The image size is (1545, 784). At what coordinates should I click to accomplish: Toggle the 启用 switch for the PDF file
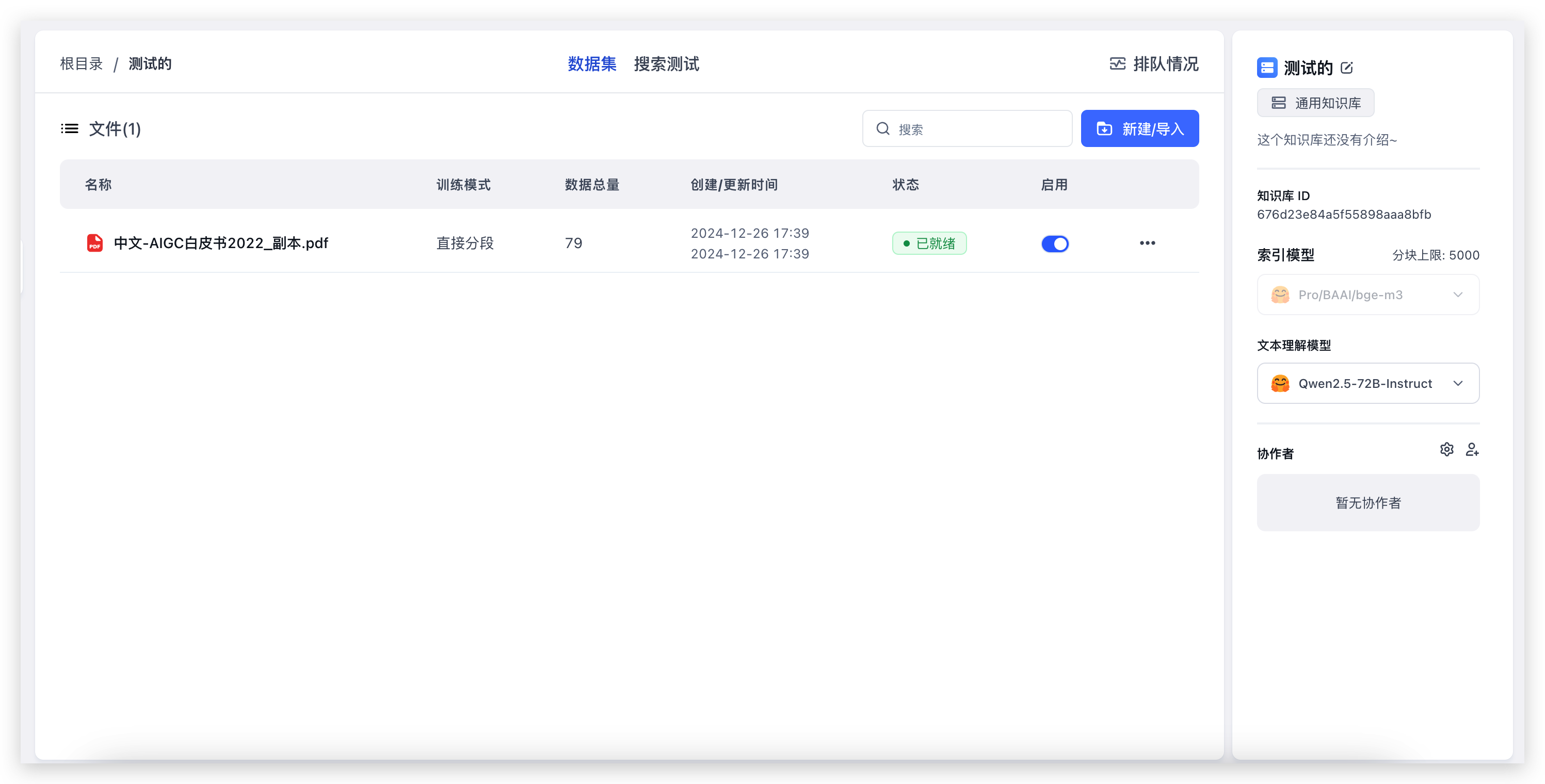click(x=1055, y=244)
